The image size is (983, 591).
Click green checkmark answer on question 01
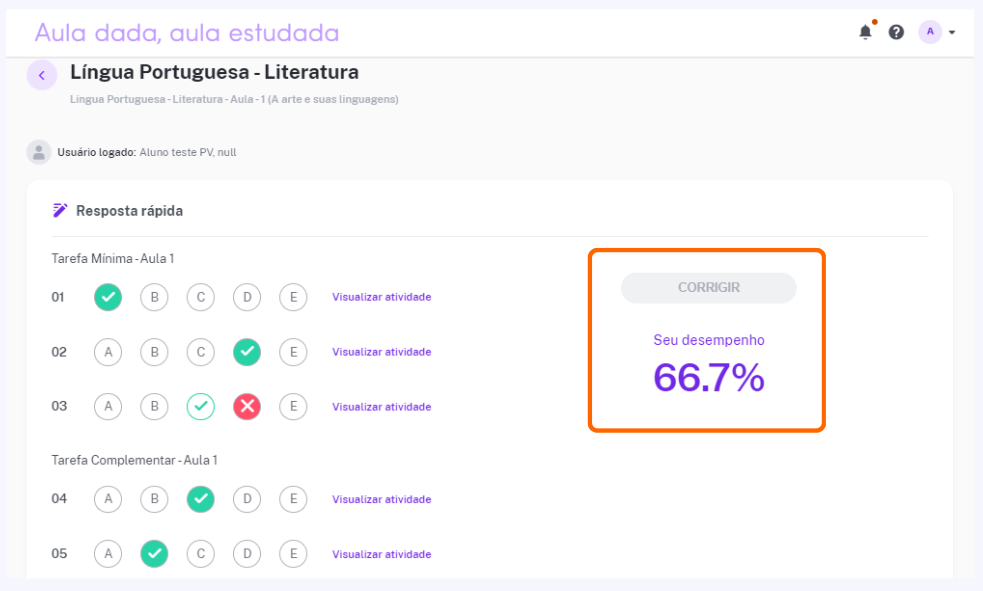tap(108, 297)
